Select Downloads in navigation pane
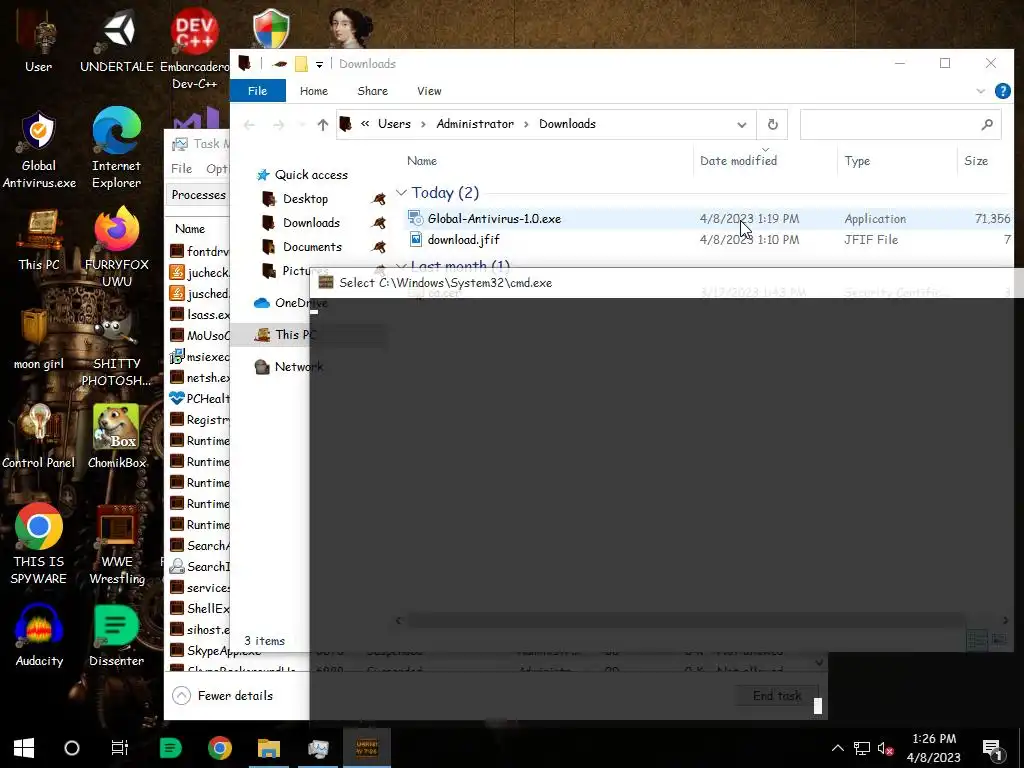This screenshot has height=768, width=1024. click(x=311, y=223)
